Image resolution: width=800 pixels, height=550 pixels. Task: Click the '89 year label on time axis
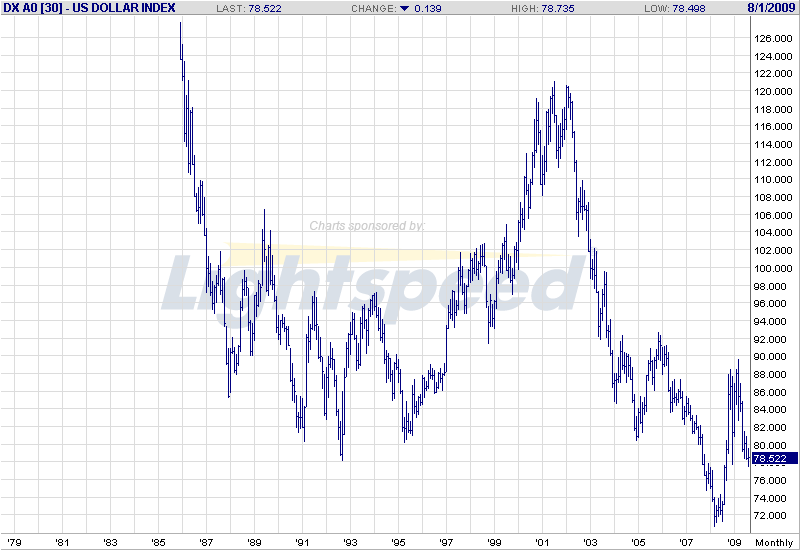254,542
